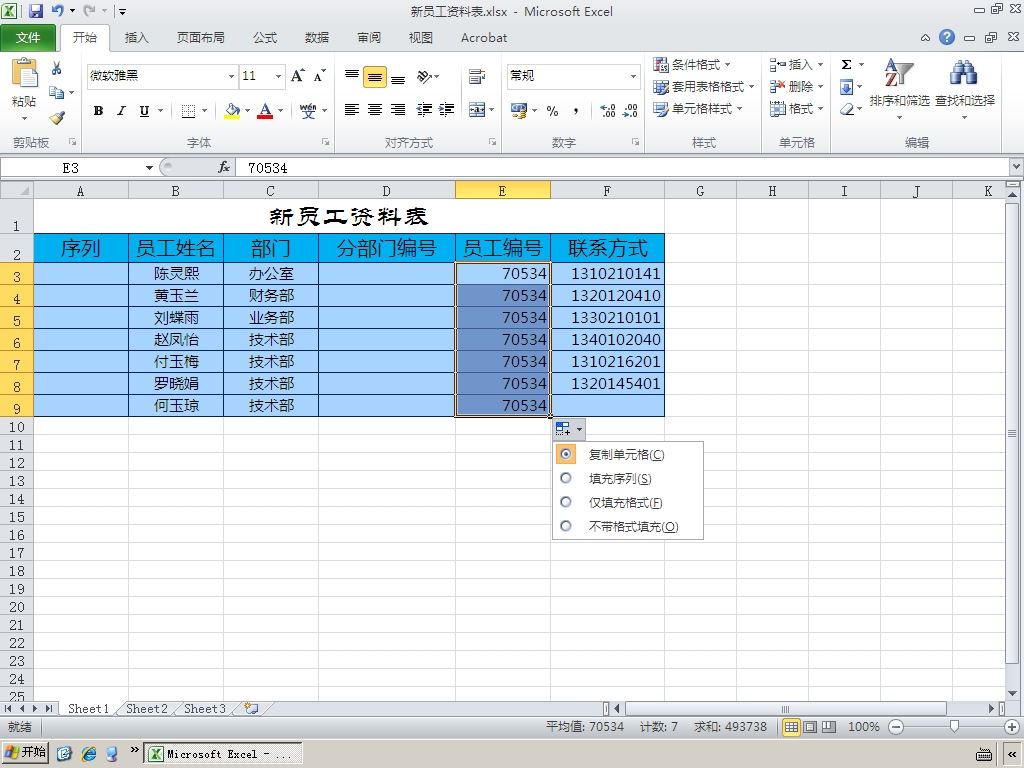Click zoom slider handle
1024x768 pixels.
pos(954,727)
